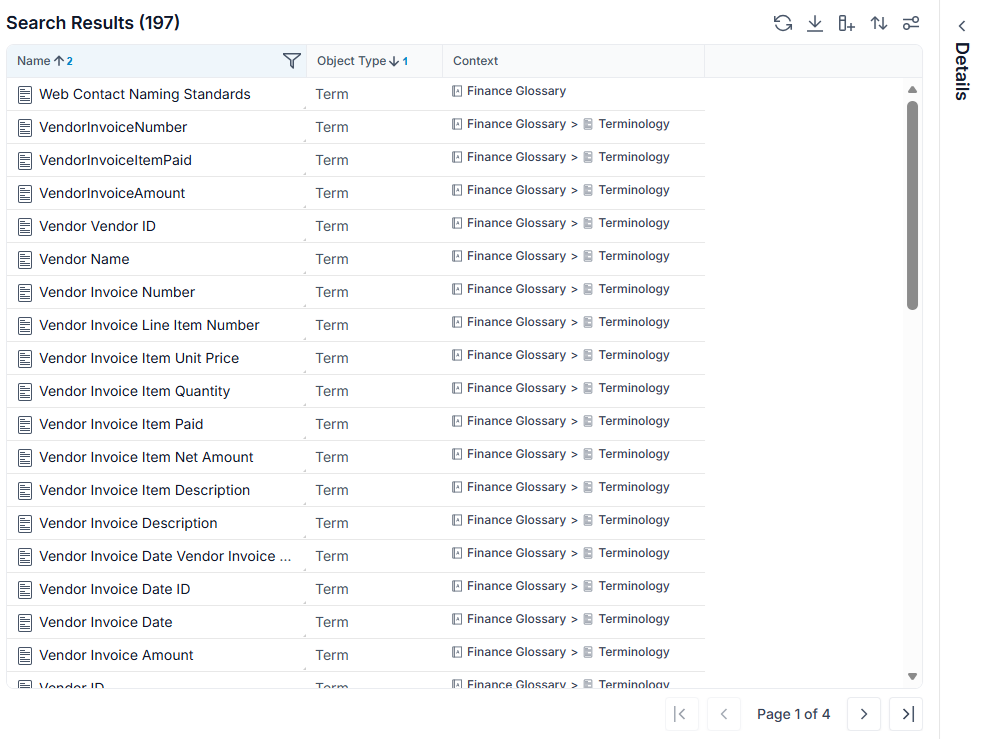Click the Terminology link for VendorInvoiceNumber

(x=634, y=124)
